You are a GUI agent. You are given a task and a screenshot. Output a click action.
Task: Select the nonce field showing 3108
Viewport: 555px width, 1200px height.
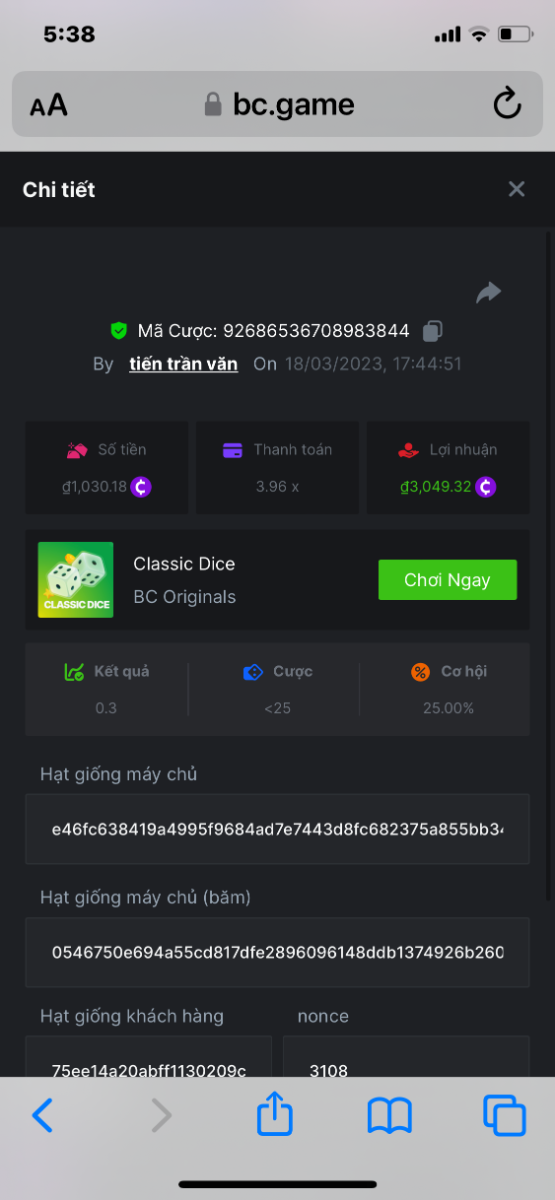pos(406,1056)
